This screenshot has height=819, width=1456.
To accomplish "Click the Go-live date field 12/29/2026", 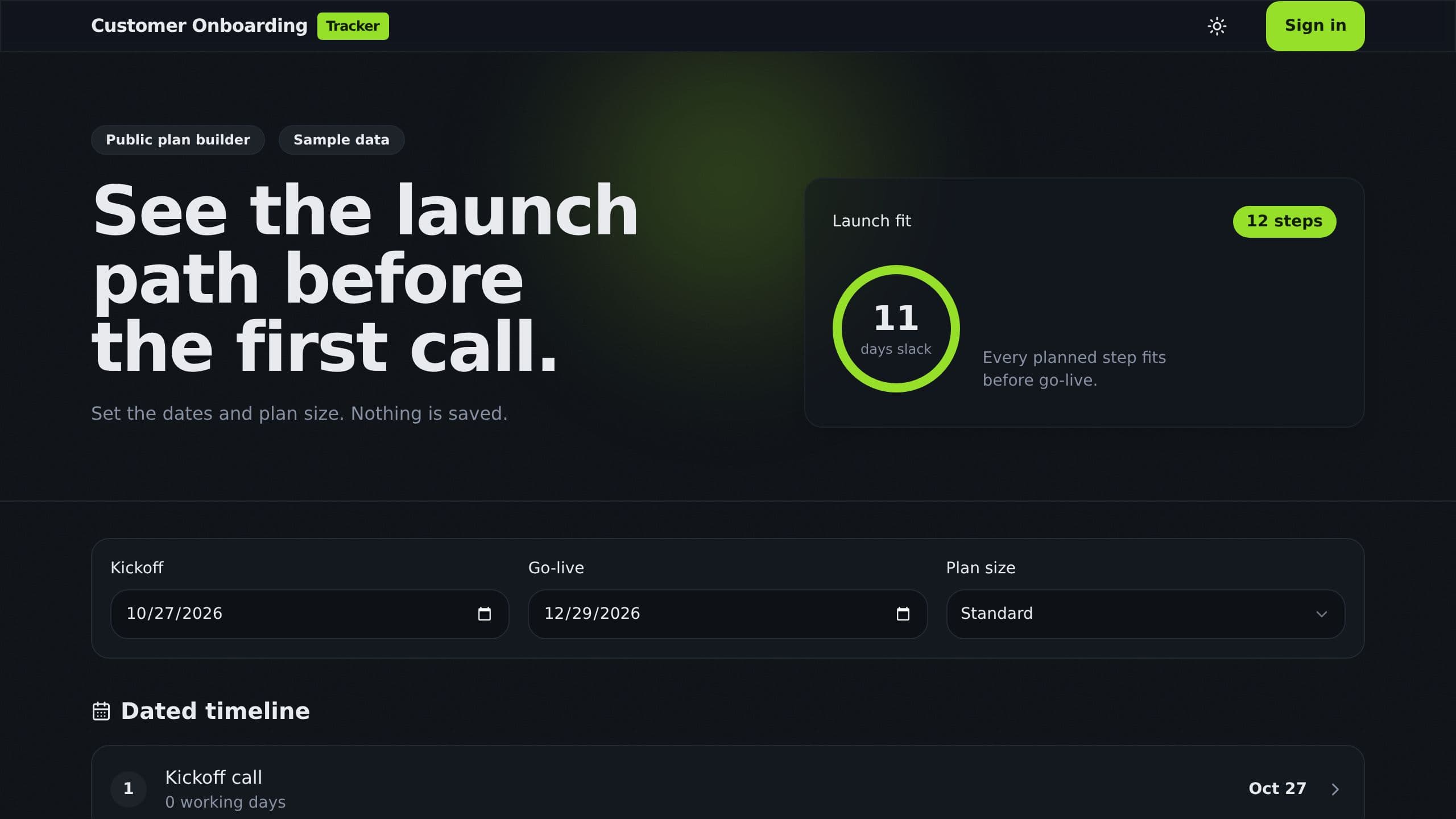I will click(727, 614).
